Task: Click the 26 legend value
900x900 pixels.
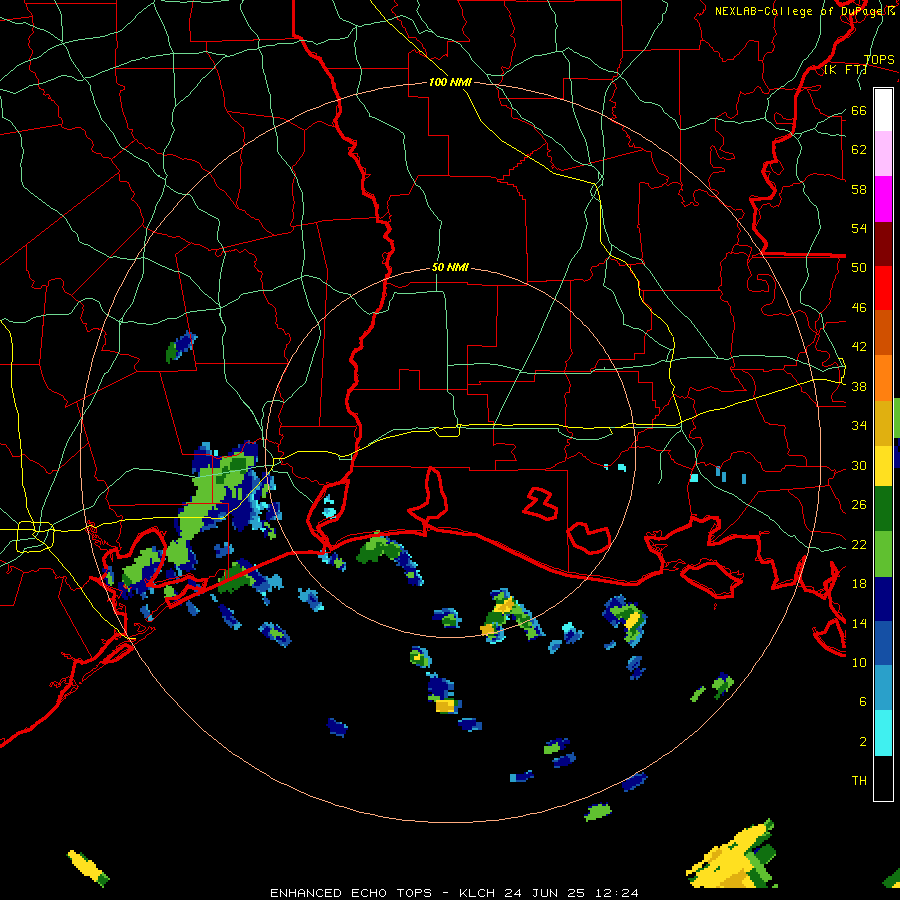Action: coord(859,505)
